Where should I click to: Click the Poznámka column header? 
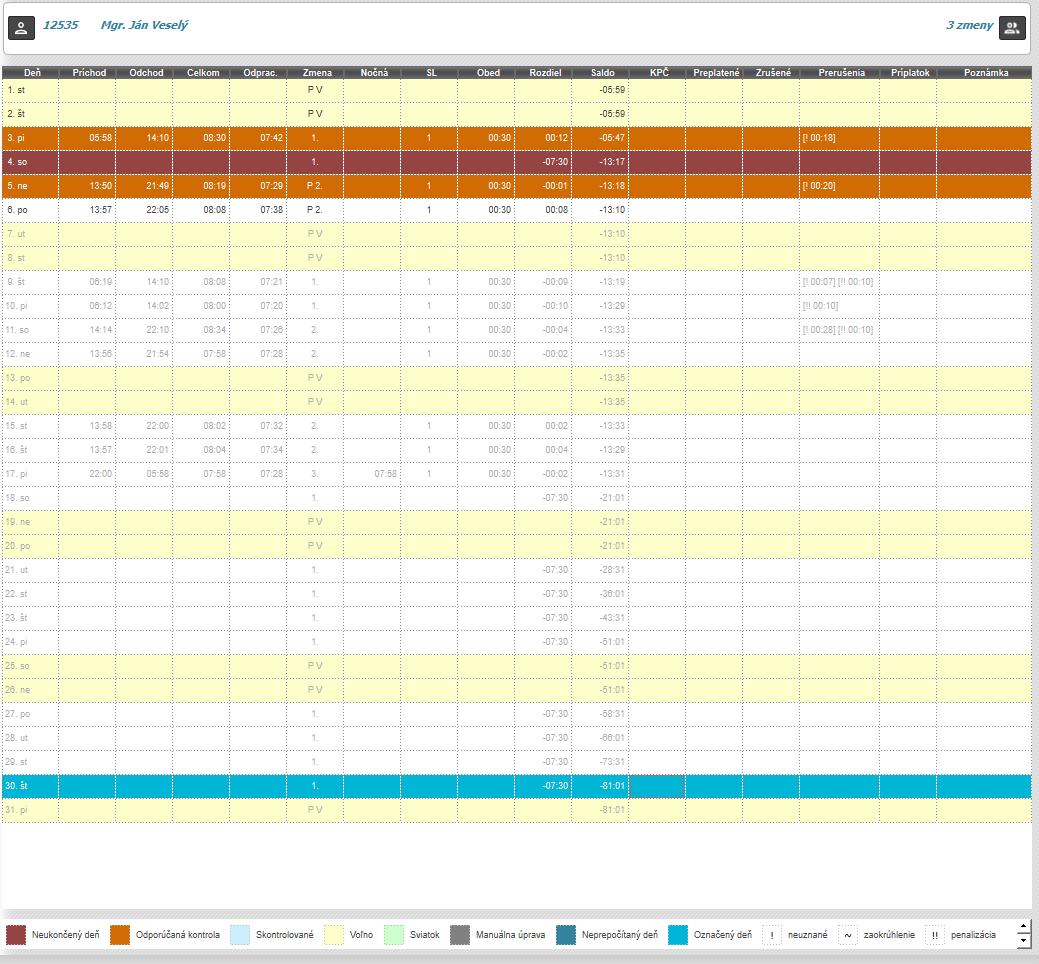click(985, 73)
